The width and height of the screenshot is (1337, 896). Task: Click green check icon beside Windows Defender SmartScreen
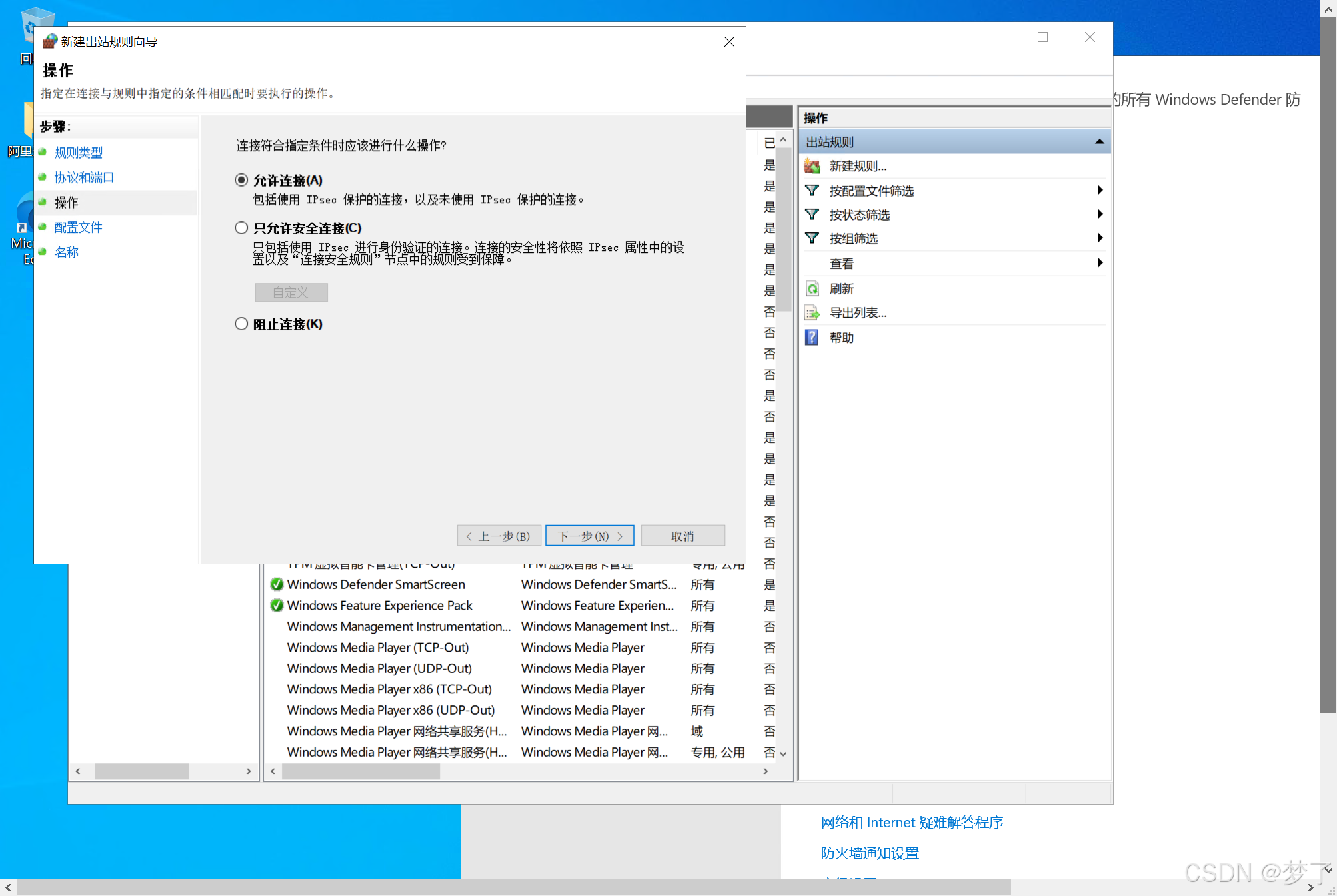click(x=277, y=584)
